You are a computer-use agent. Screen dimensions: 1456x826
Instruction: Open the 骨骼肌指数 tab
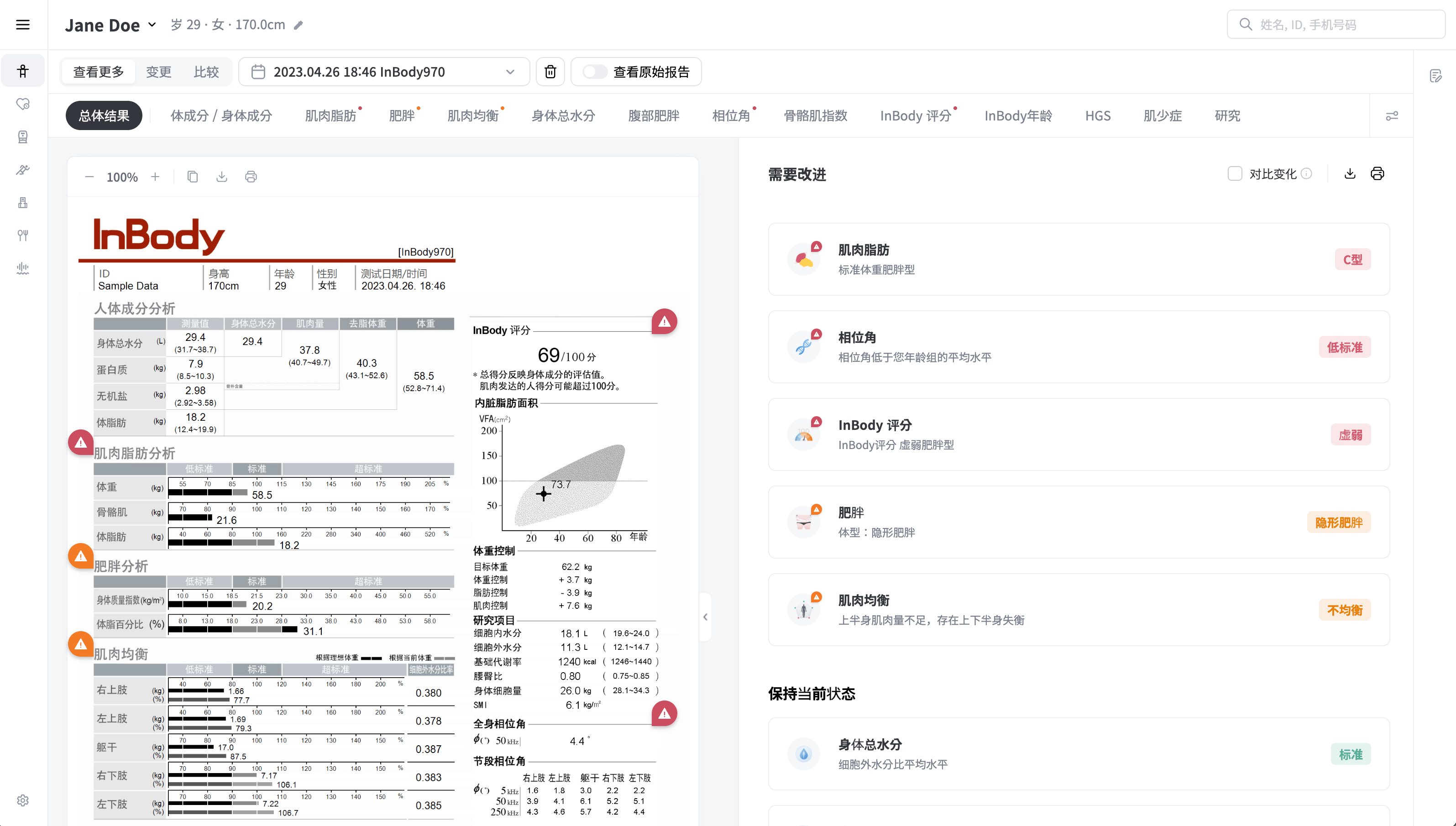(x=815, y=116)
